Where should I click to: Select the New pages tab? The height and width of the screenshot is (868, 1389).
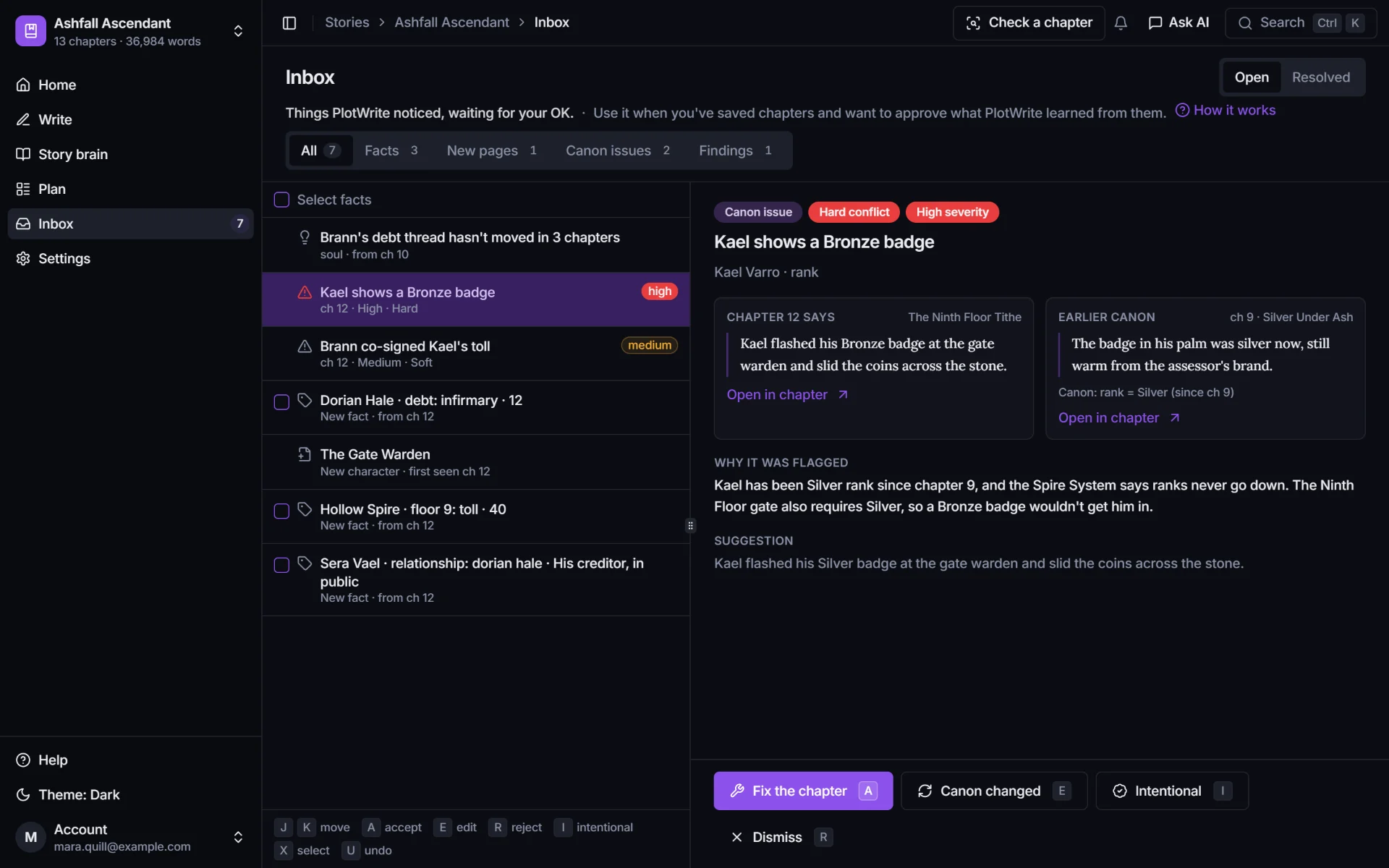click(492, 150)
